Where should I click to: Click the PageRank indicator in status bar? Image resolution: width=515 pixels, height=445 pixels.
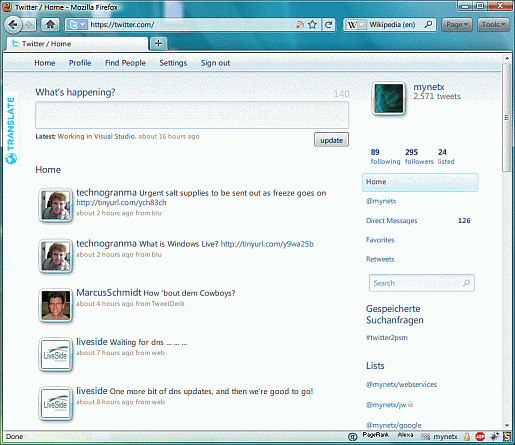tap(376, 435)
